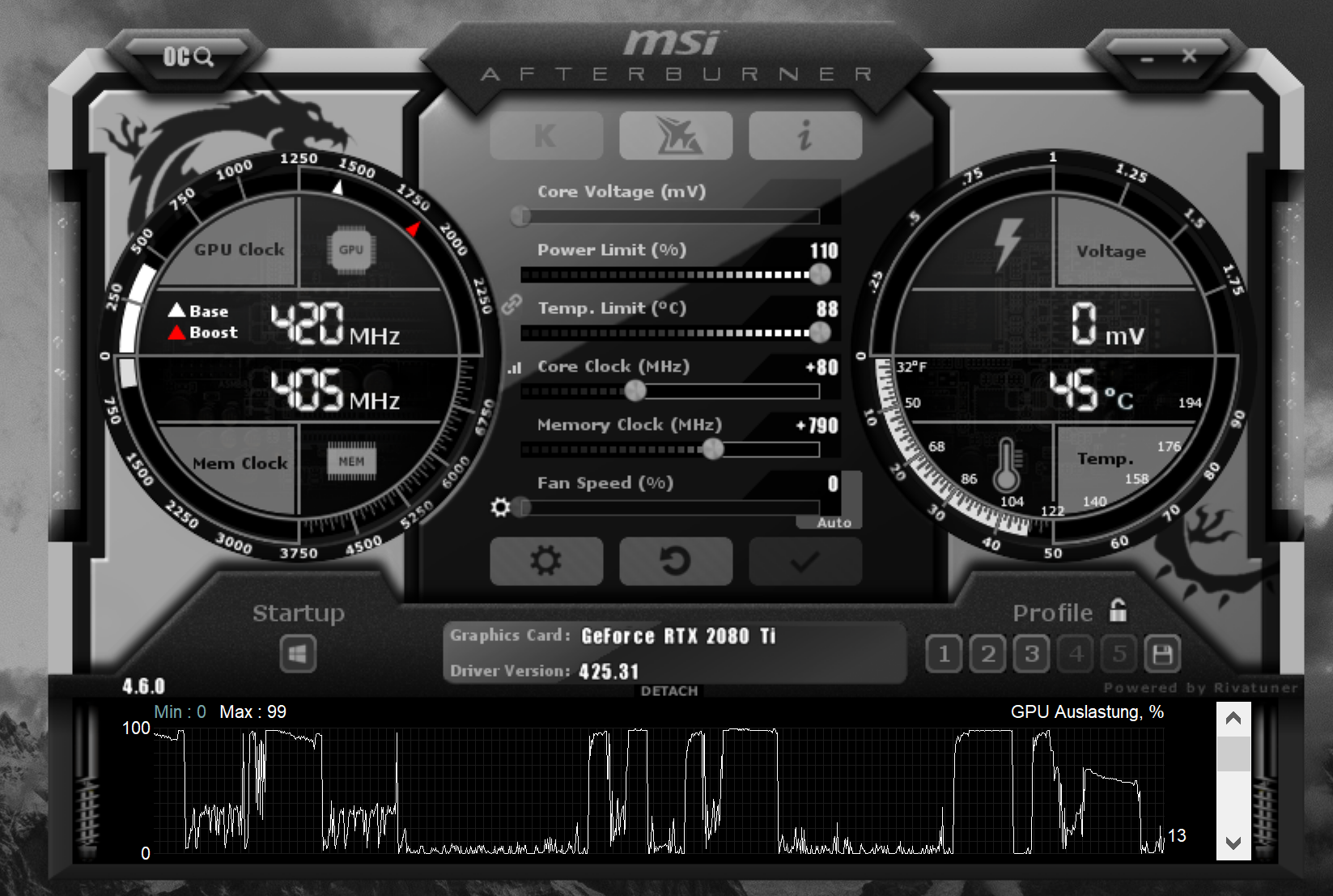Image resolution: width=1333 pixels, height=896 pixels.
Task: Click the MEM chip icon in gauge
Action: [351, 461]
